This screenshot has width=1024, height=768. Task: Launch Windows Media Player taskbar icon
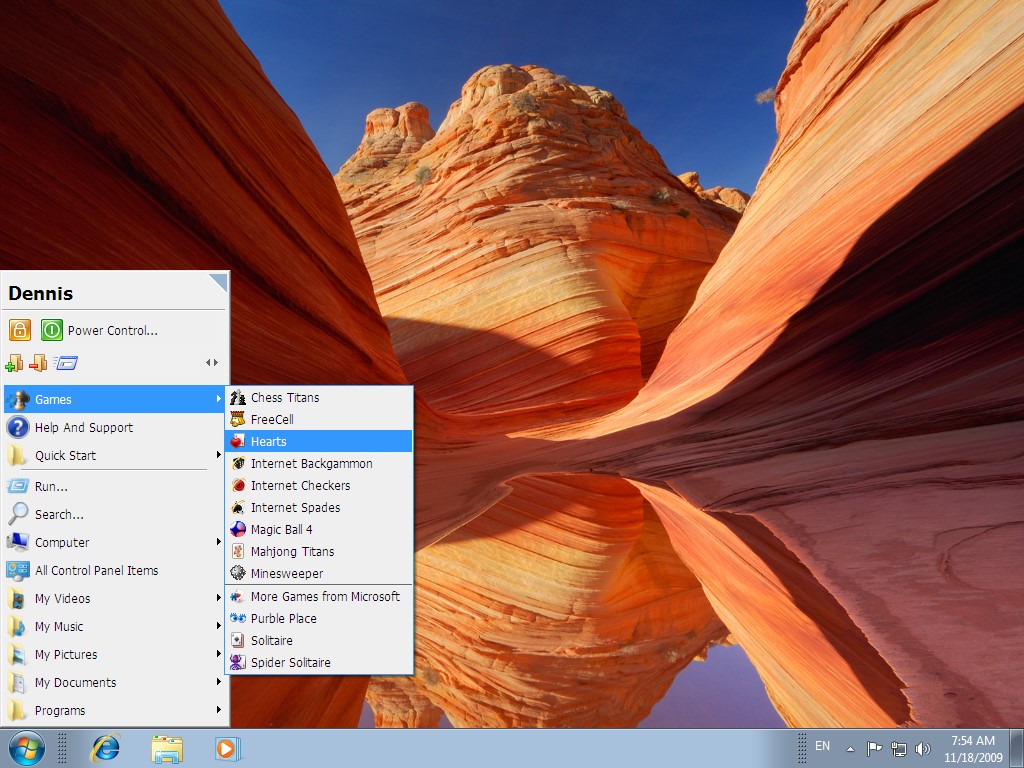tap(228, 748)
